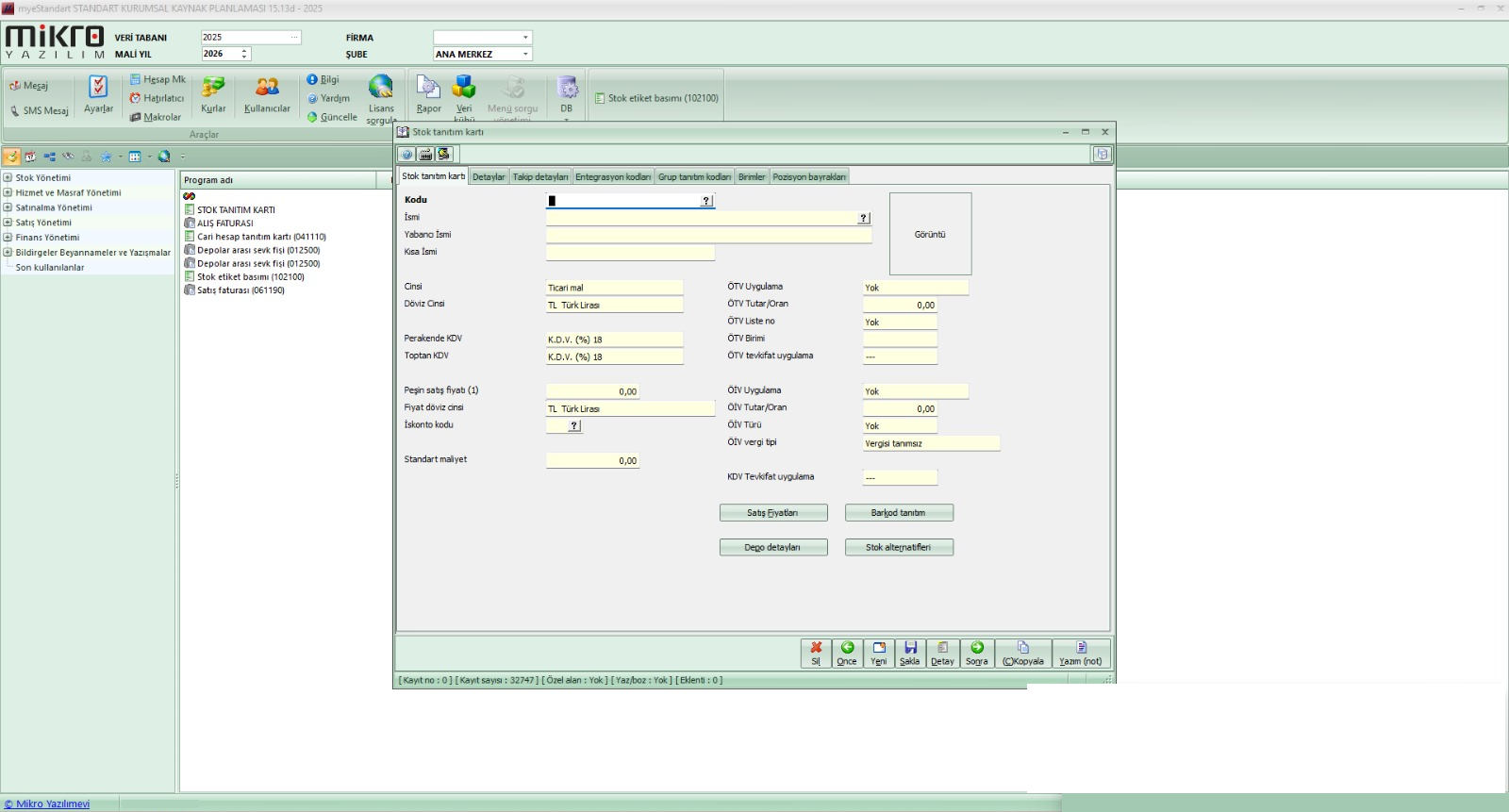
Task: Open VERİ TABANI 2025 selector button
Action: (x=294, y=38)
